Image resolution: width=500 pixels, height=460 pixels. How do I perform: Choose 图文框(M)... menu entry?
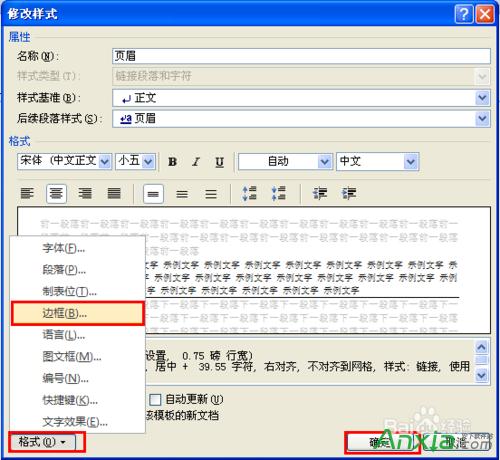coord(77,357)
